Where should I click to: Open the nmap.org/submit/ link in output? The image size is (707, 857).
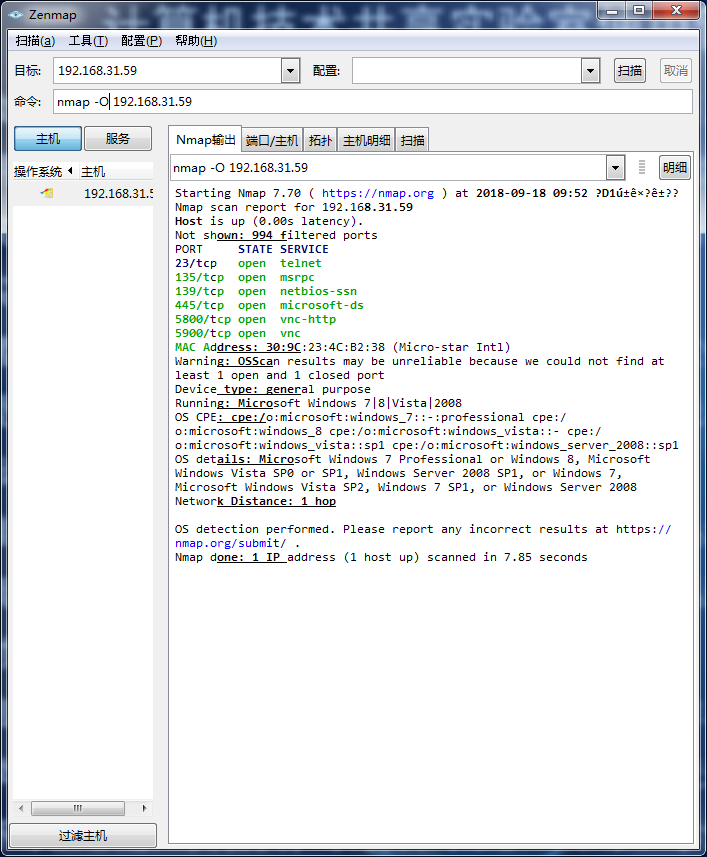pyautogui.click(x=230, y=543)
